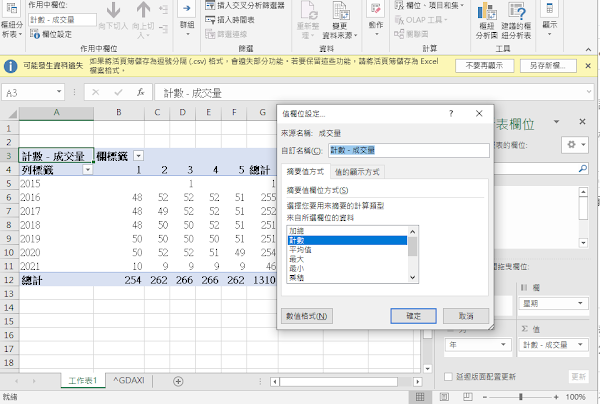Click 不要再顯示 on the warning bar
The height and width of the screenshot is (404, 600).
tap(484, 66)
